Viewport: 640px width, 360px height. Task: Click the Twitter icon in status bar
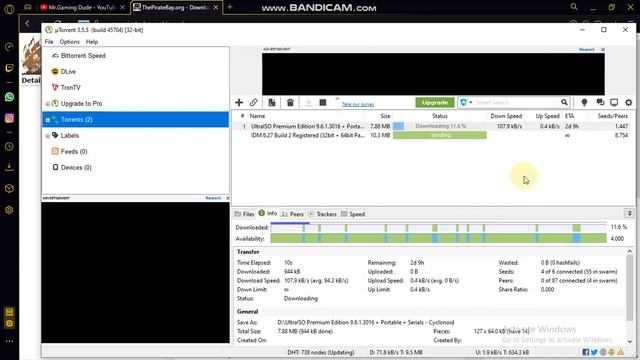(x=594, y=352)
